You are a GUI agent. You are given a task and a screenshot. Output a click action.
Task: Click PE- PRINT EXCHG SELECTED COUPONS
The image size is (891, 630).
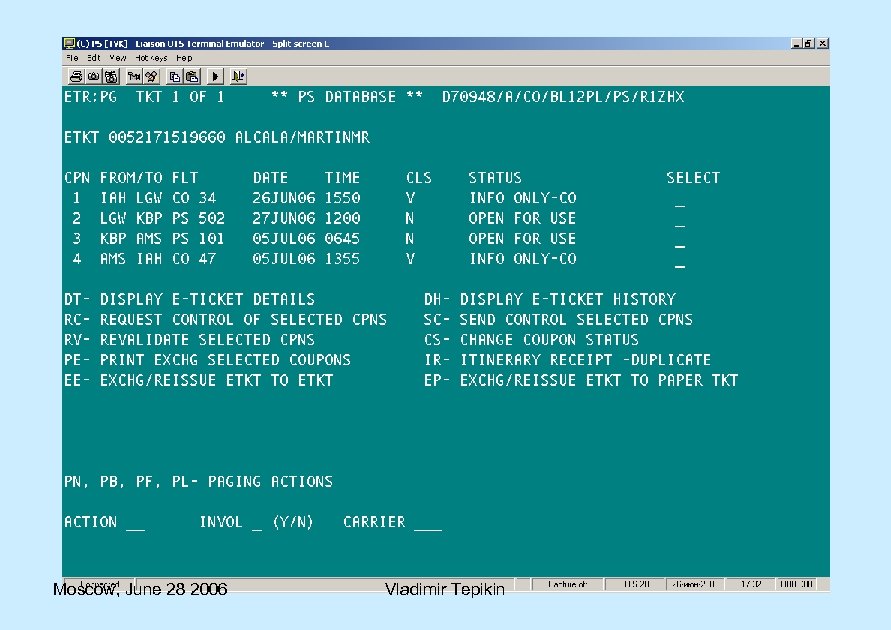point(207,360)
